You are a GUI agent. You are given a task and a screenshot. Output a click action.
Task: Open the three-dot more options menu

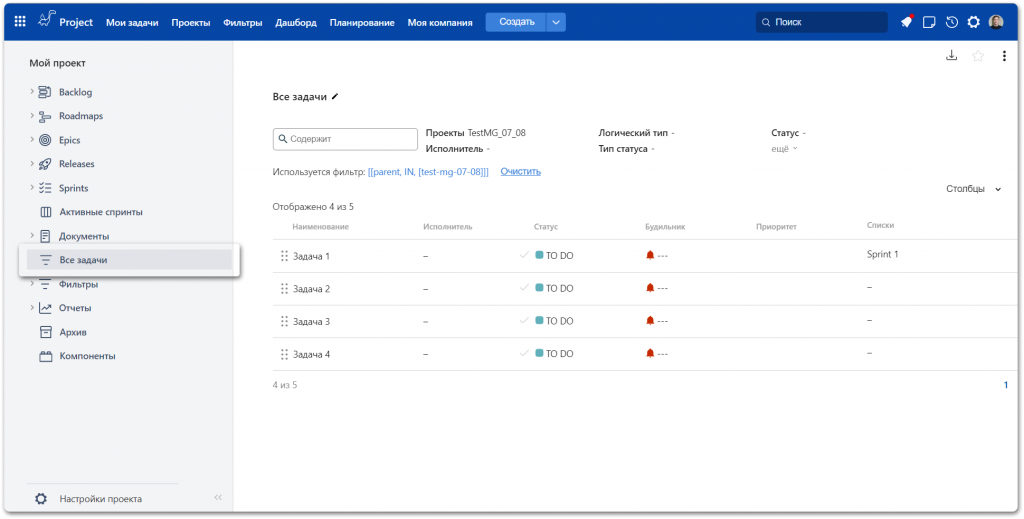click(1004, 56)
